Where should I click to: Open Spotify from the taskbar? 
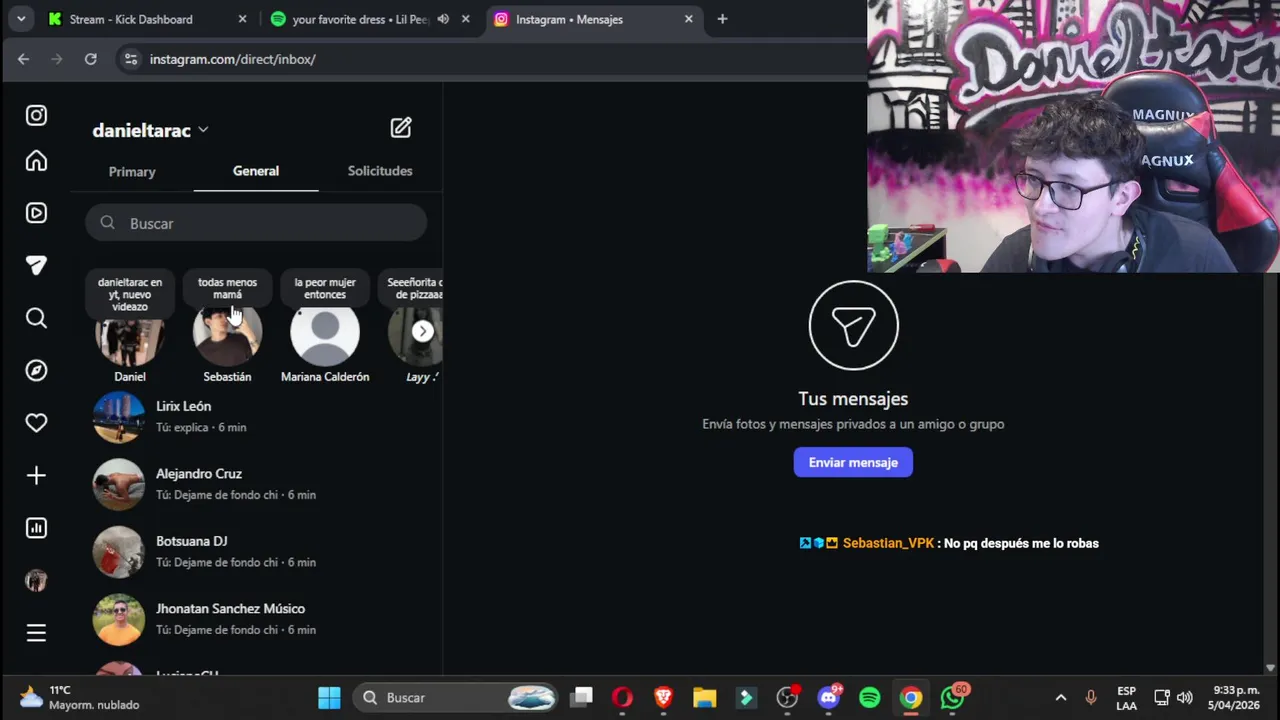[x=869, y=697]
